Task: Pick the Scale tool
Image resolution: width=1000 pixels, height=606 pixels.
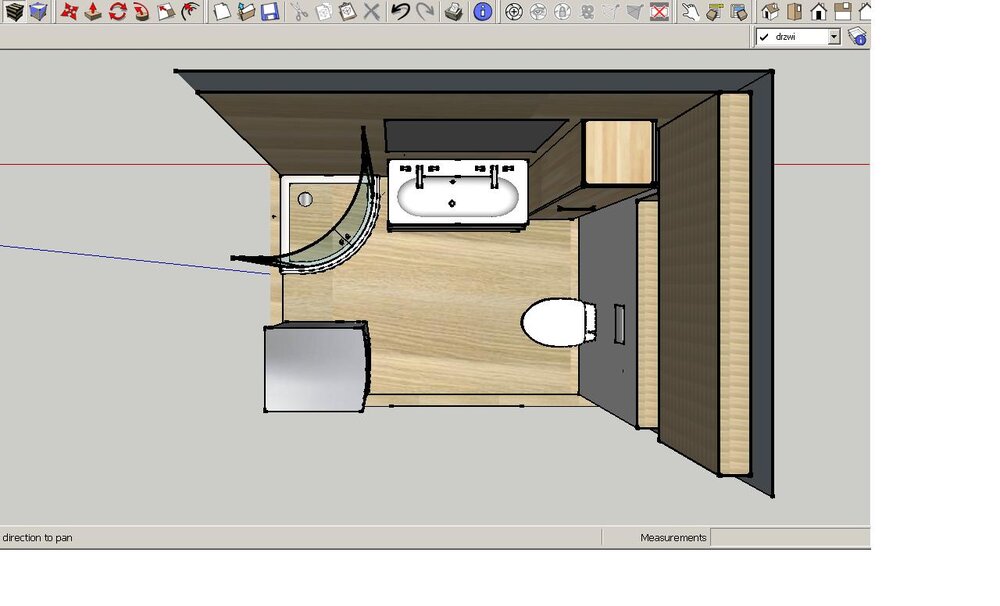Action: 165,12
